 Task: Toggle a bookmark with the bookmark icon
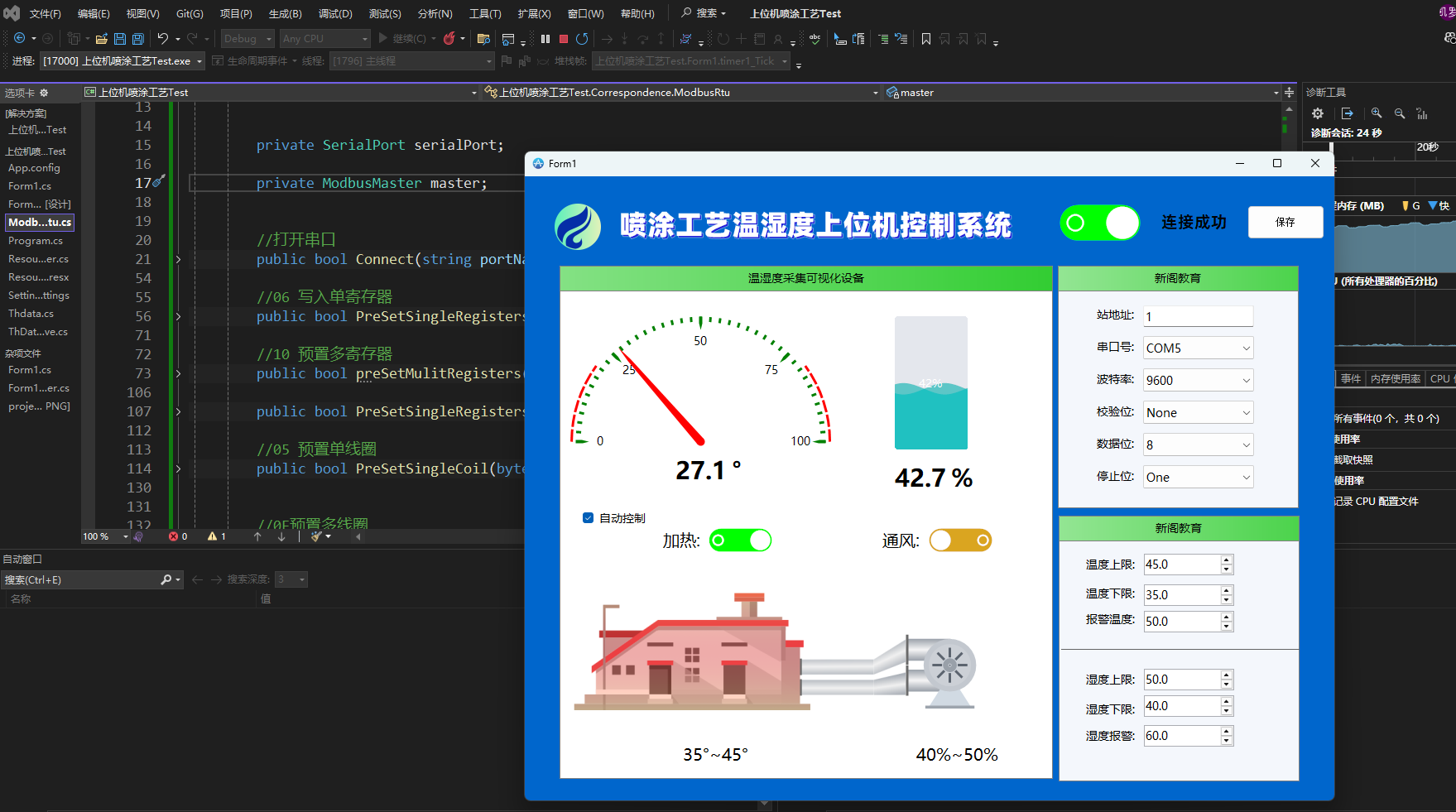tap(926, 39)
